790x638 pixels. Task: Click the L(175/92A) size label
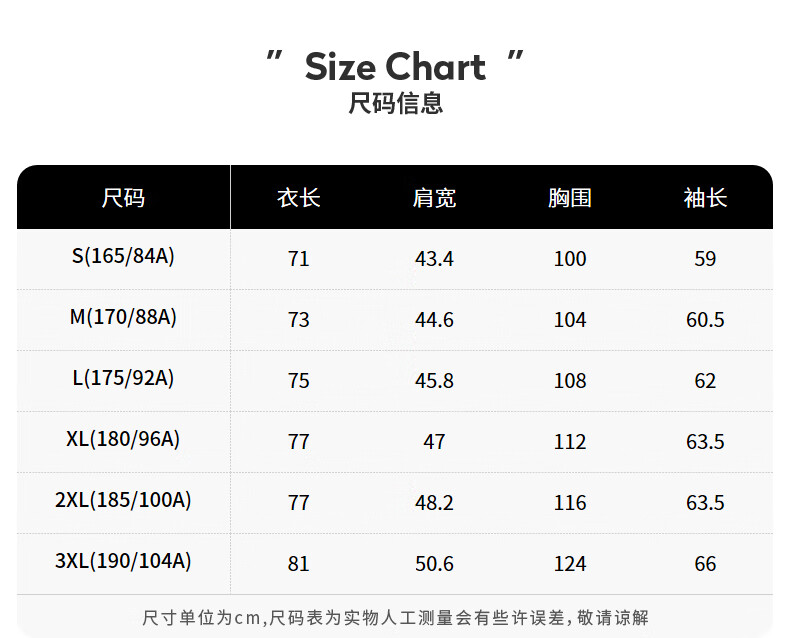123,379
